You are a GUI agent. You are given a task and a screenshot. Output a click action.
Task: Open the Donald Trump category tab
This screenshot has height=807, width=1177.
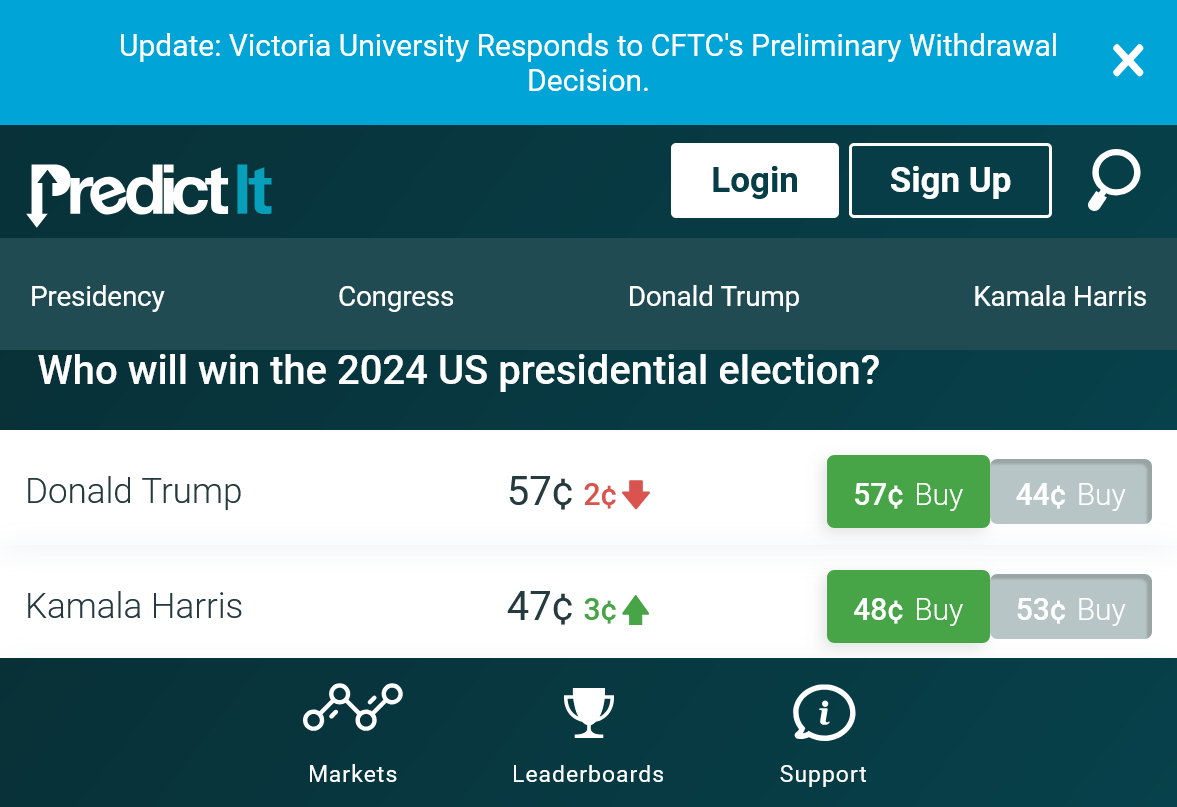(x=714, y=297)
